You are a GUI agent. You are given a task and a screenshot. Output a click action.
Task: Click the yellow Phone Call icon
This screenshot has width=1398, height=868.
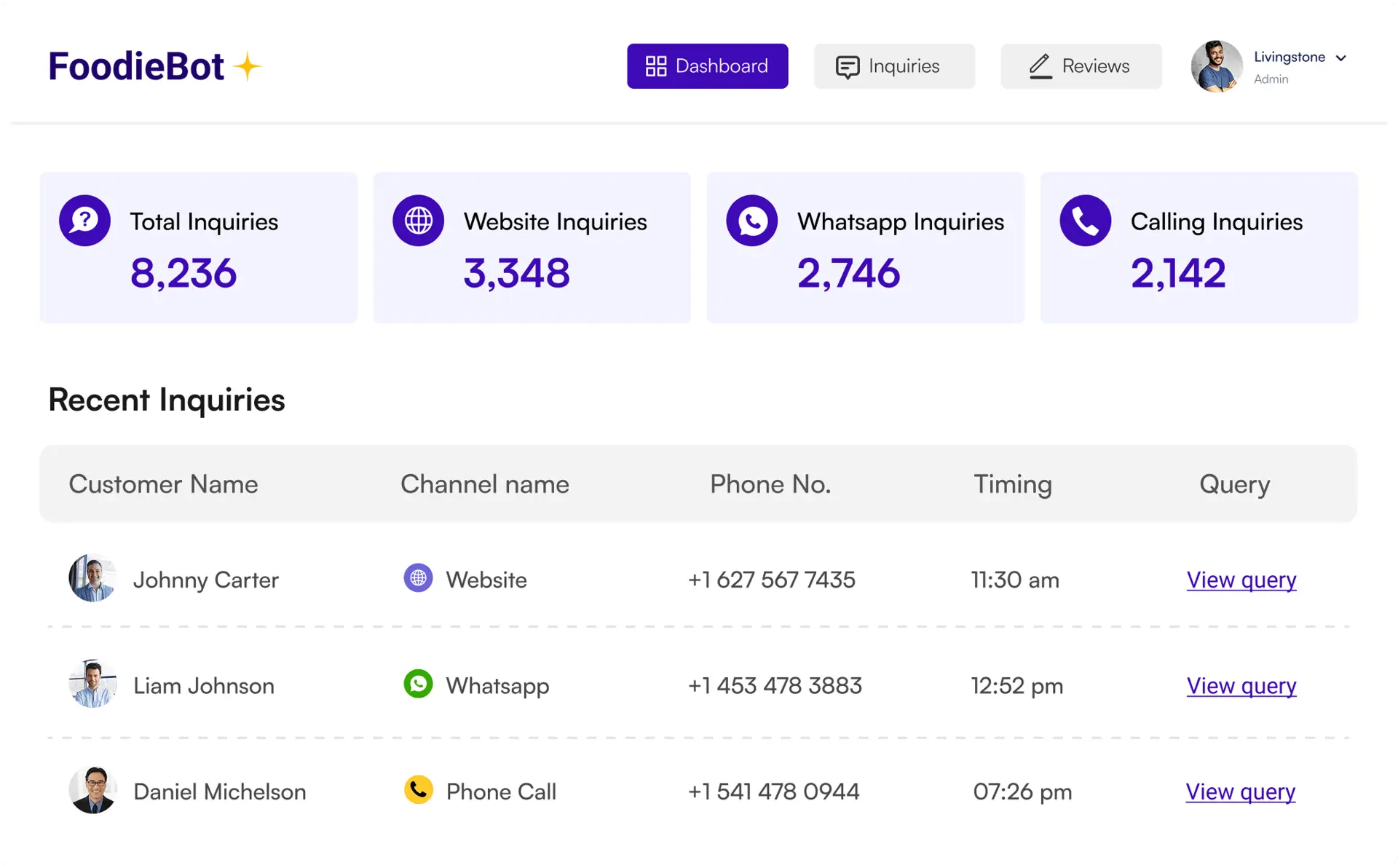[418, 790]
